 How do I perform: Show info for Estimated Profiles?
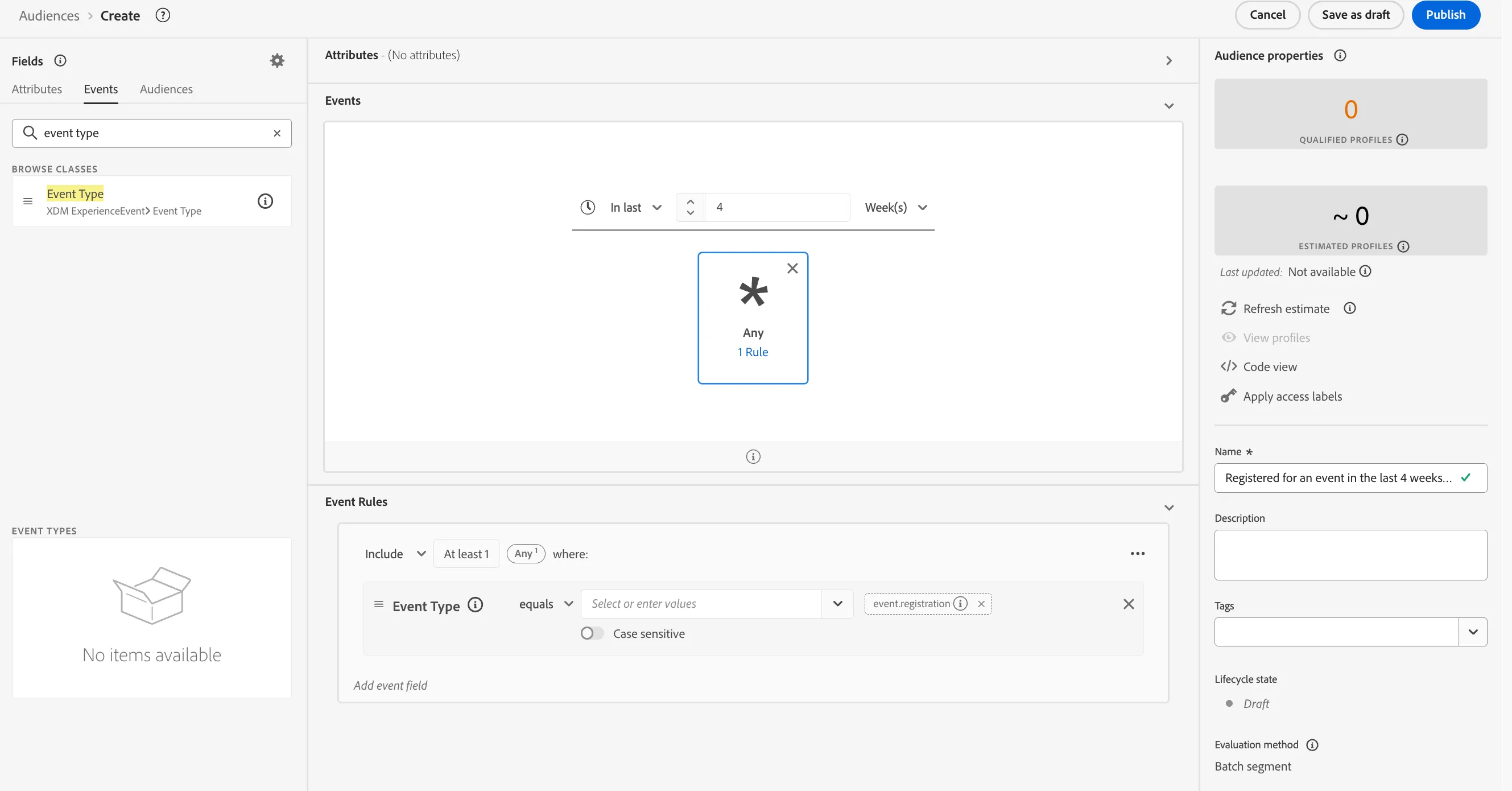click(1403, 246)
